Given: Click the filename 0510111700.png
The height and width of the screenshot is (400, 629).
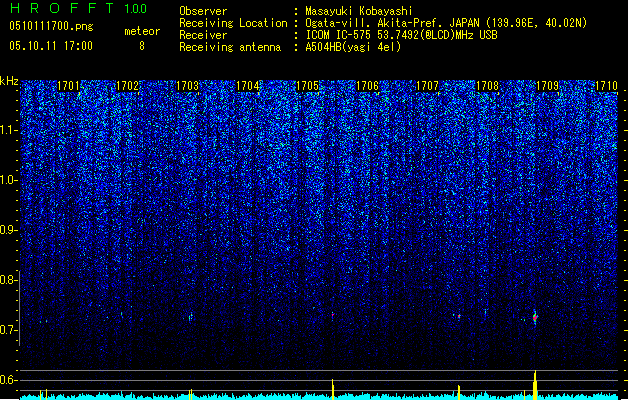Looking at the screenshot, I should (x=51, y=26).
